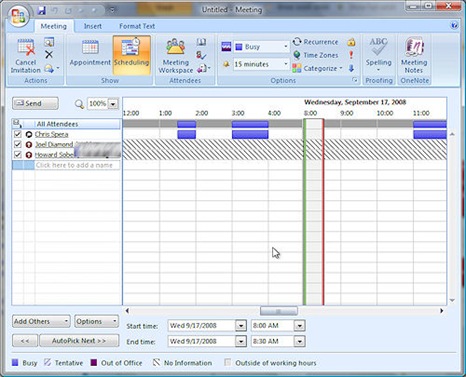
Task: Open Help with the question mark icon
Action: [454, 26]
